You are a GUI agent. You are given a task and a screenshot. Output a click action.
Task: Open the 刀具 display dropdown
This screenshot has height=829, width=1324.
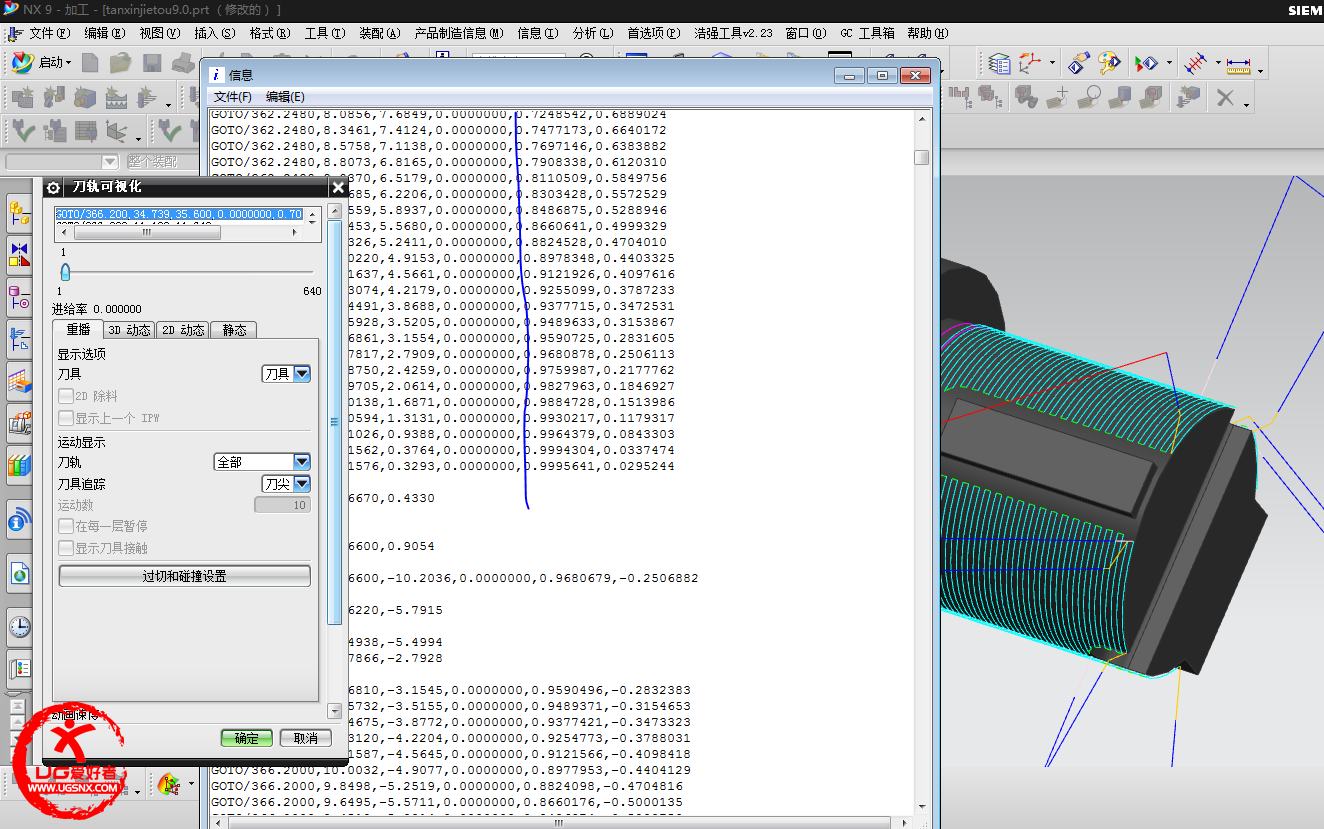point(286,374)
